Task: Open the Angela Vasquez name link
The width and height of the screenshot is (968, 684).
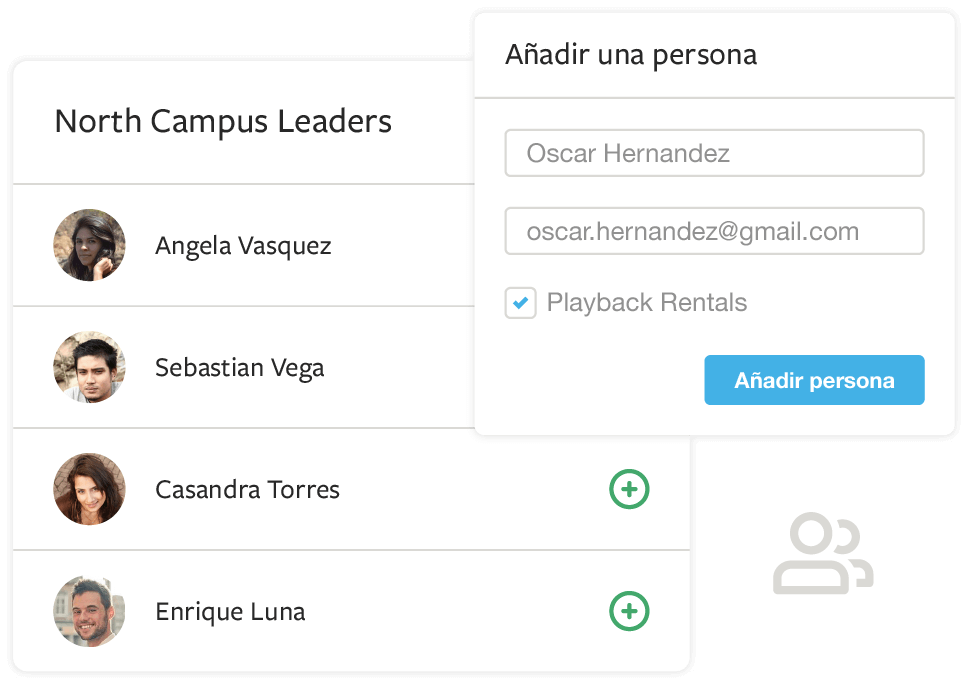Action: [x=243, y=246]
